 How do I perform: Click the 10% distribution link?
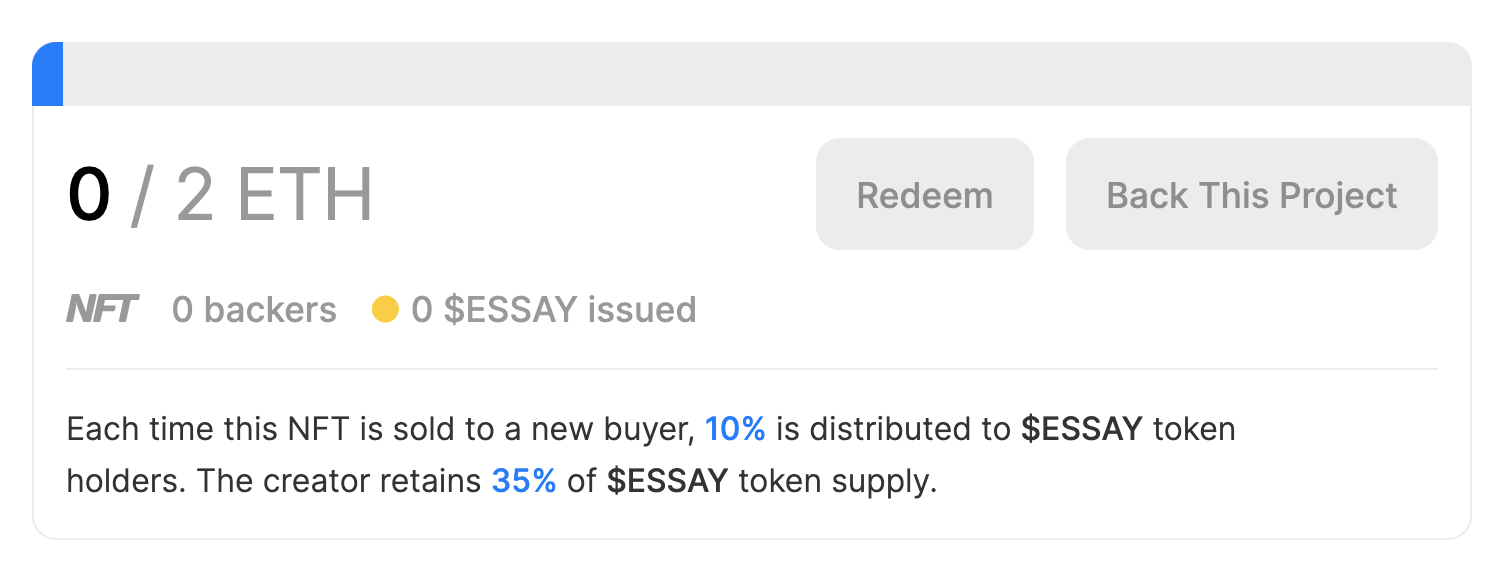point(735,430)
